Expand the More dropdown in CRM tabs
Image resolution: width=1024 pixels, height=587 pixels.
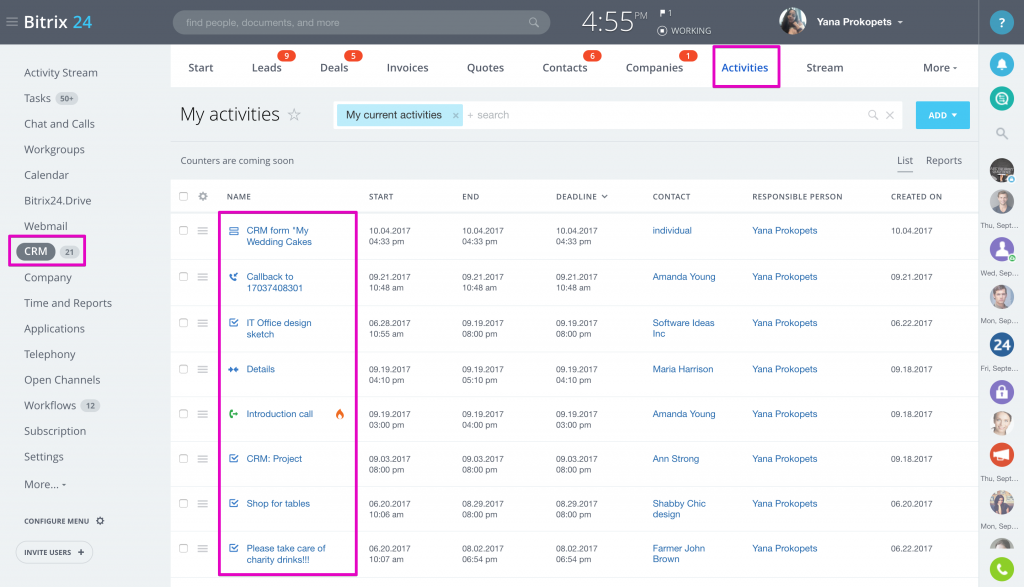[x=940, y=67]
